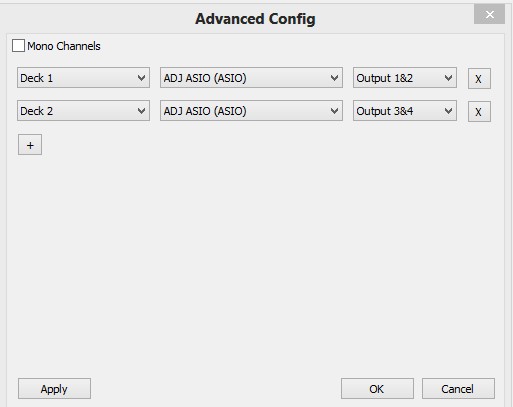513x407 pixels.
Task: Change the Output 1&2 channel selection
Action: tap(405, 78)
